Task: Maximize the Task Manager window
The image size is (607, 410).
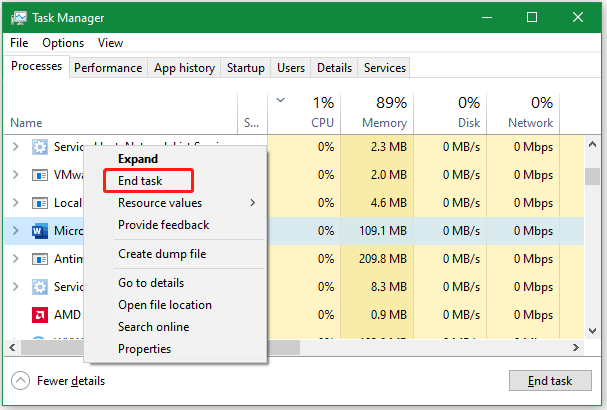Action: pos(532,17)
